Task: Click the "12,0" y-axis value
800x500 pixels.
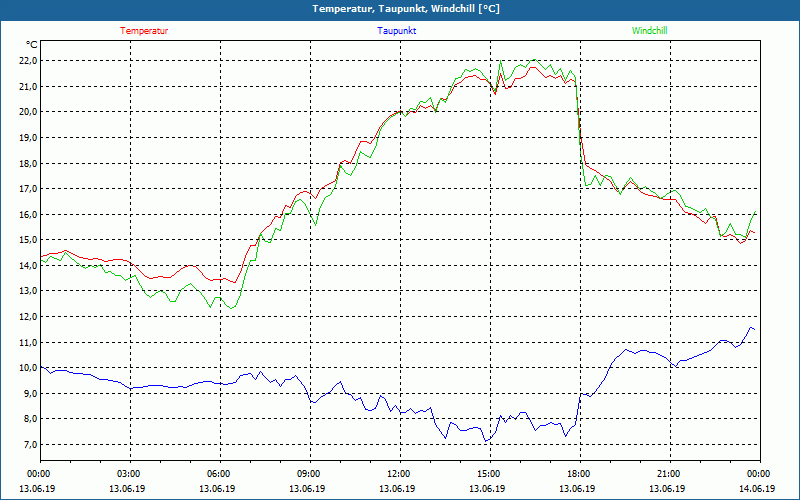Action: tap(29, 316)
